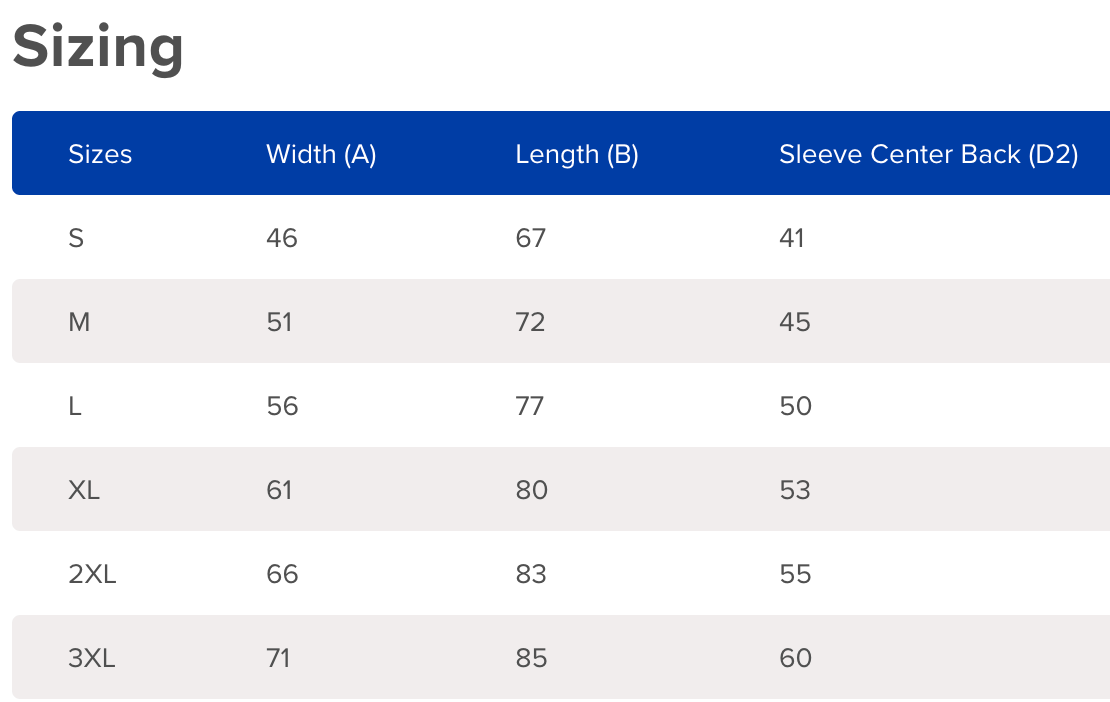Click the Sizing heading

click(x=98, y=46)
